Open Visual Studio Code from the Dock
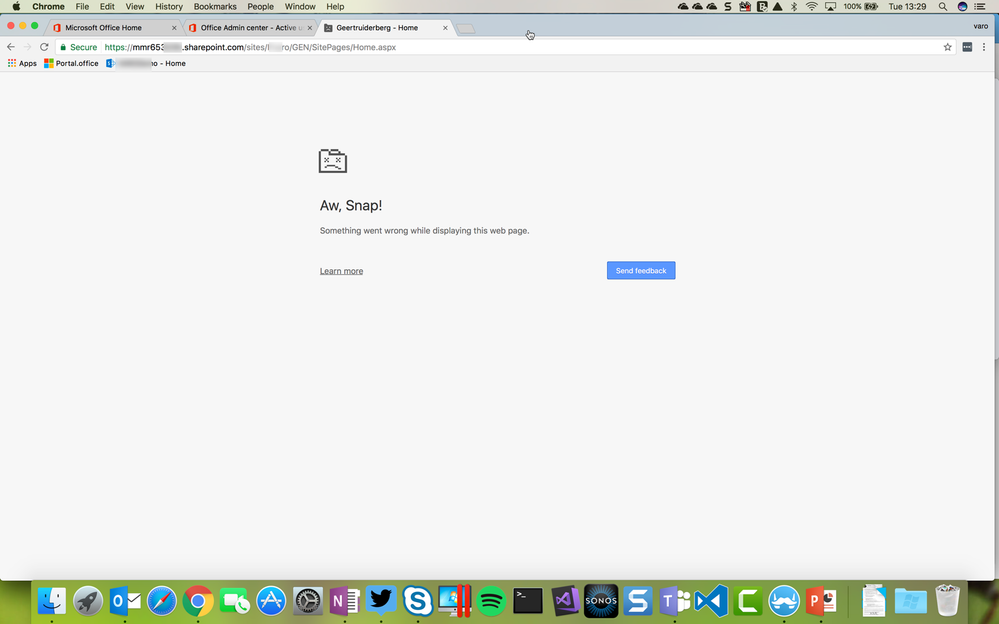The height and width of the screenshot is (624, 999). pyautogui.click(x=711, y=601)
